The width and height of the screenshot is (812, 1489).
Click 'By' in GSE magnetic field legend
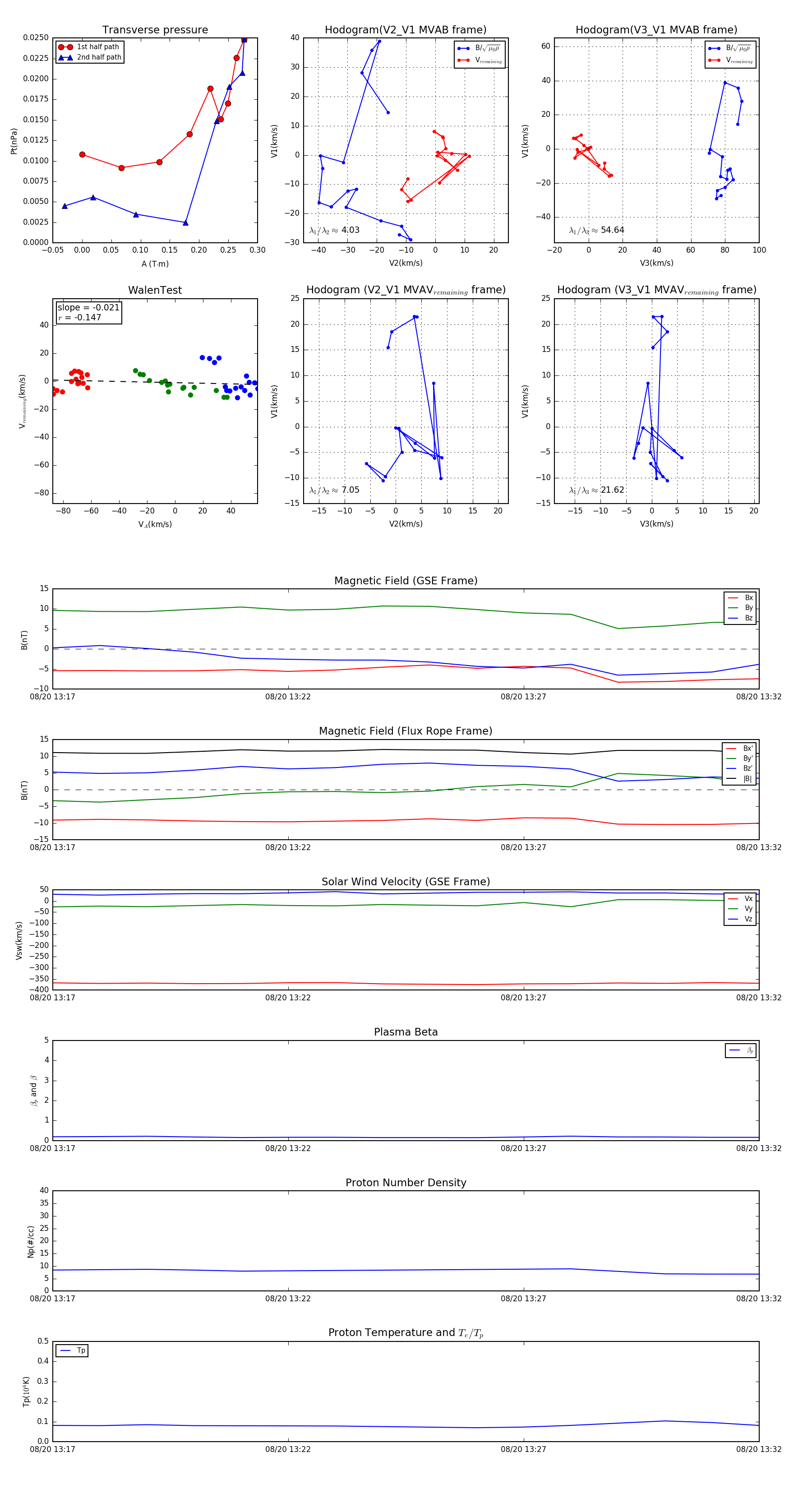(748, 607)
